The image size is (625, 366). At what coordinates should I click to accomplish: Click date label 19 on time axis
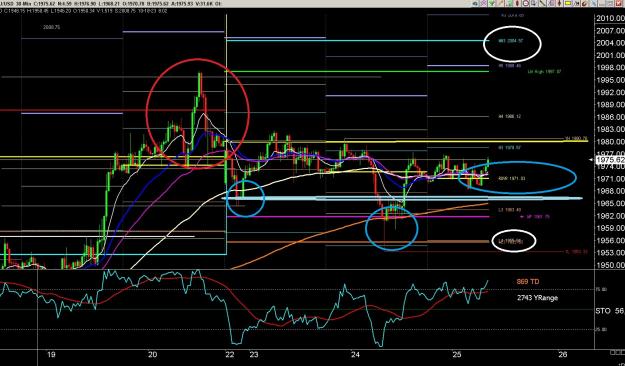point(50,354)
